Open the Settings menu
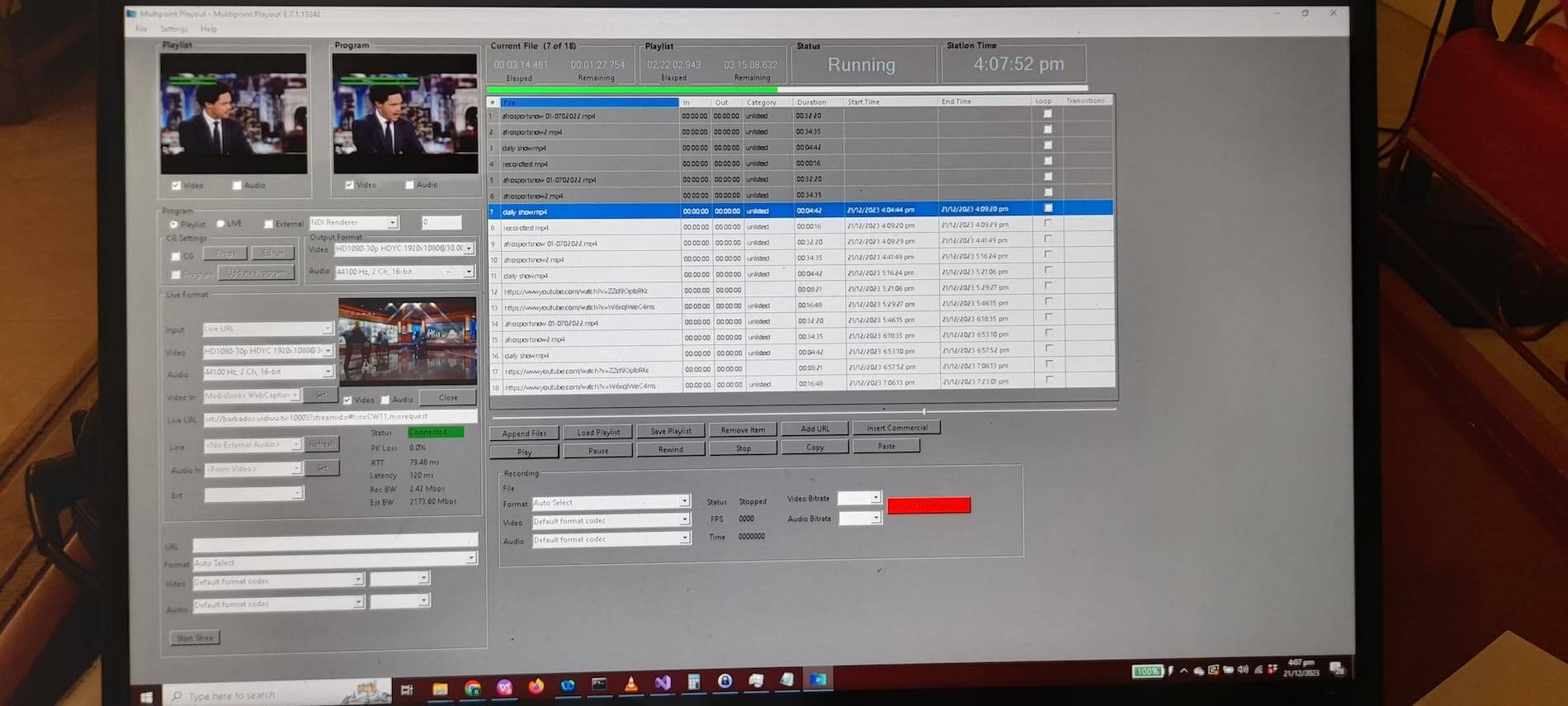This screenshot has height=706, width=1568. coord(173,29)
